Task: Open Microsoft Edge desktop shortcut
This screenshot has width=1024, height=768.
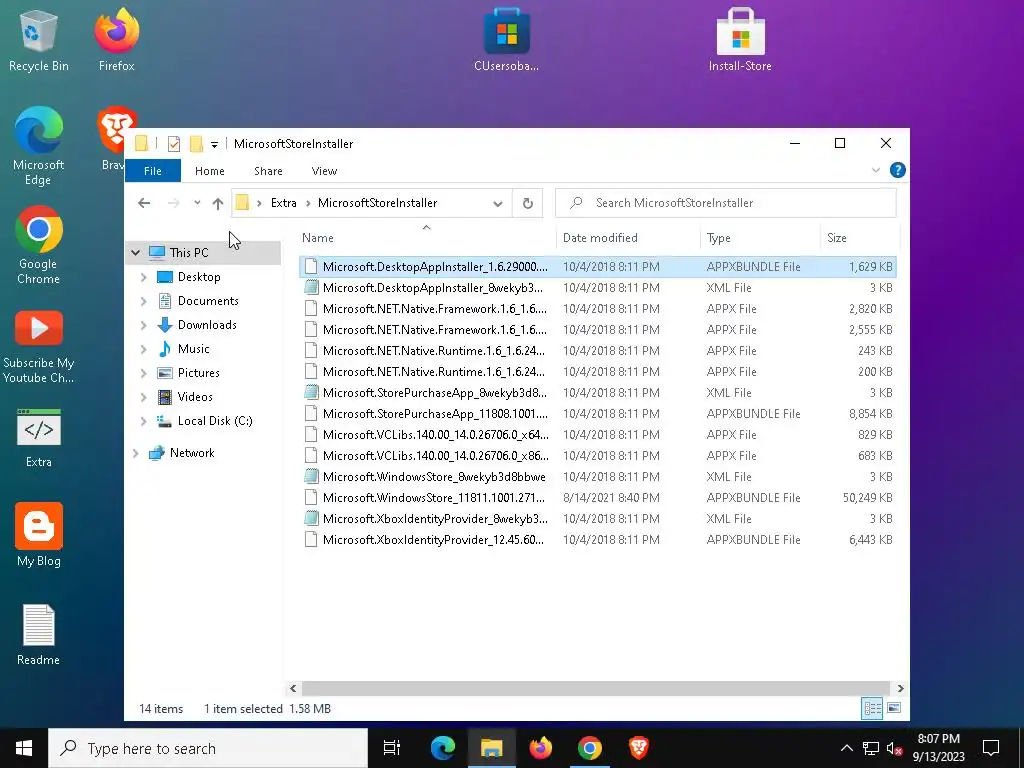Action: coord(38,146)
